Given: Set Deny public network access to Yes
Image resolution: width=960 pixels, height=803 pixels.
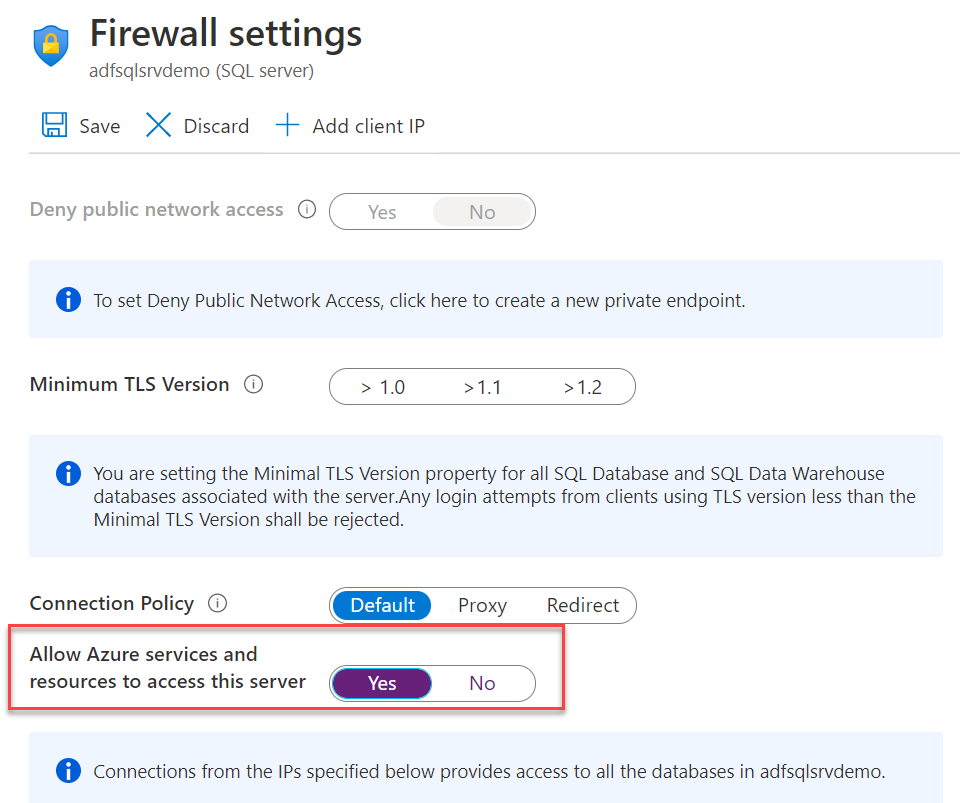Looking at the screenshot, I should coord(382,211).
